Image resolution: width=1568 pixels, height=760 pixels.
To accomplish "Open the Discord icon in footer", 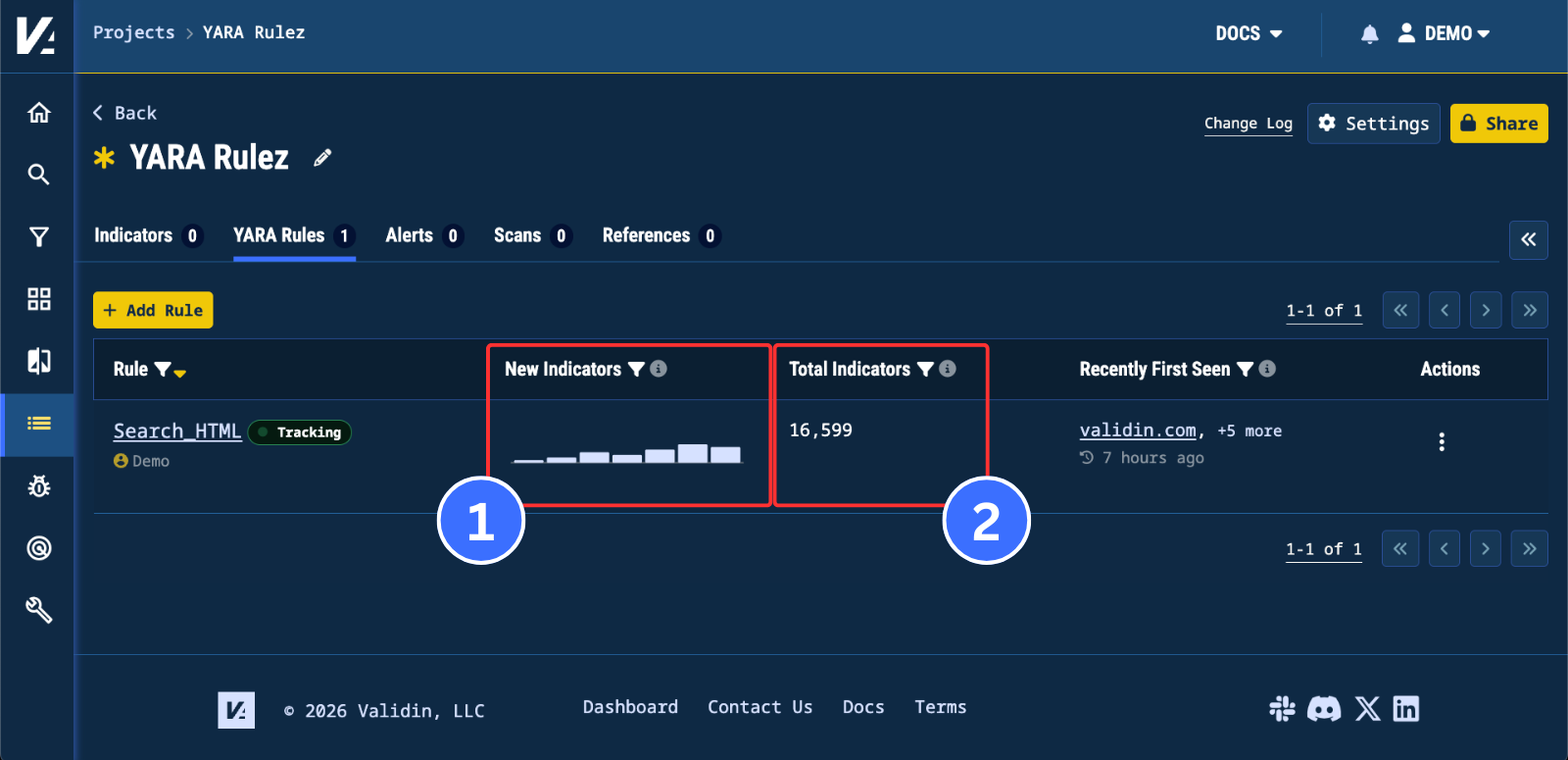I will pos(1324,708).
